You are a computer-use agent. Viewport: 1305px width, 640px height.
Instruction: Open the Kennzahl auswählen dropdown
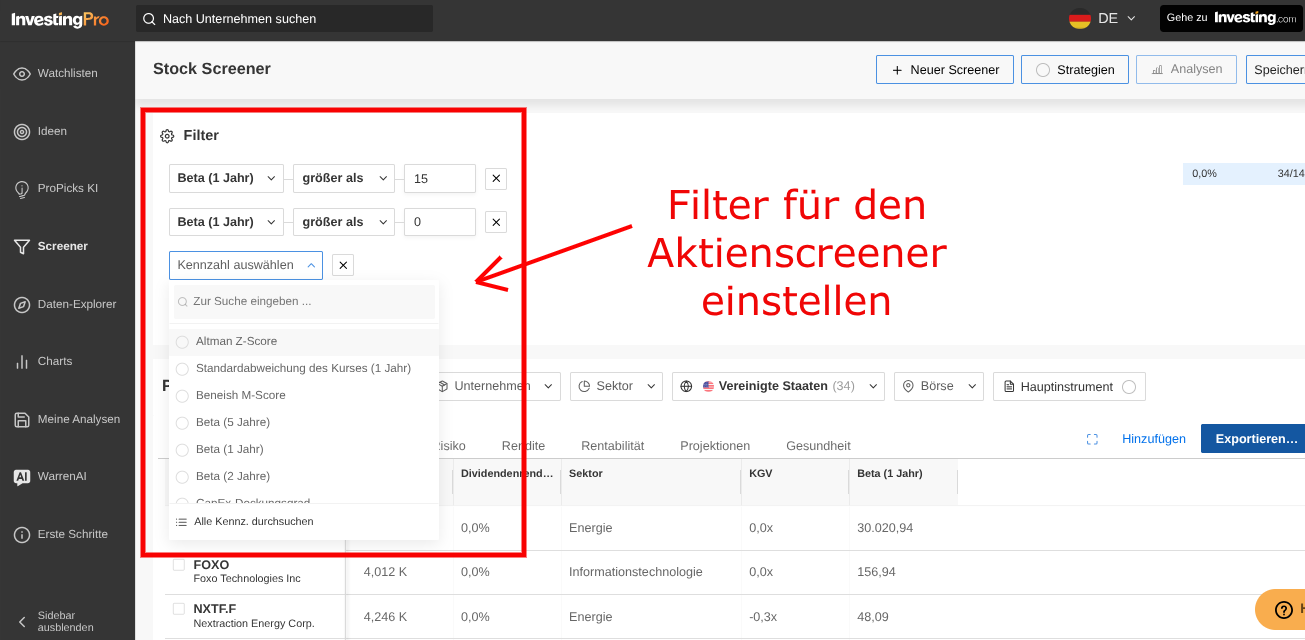pyautogui.click(x=246, y=265)
